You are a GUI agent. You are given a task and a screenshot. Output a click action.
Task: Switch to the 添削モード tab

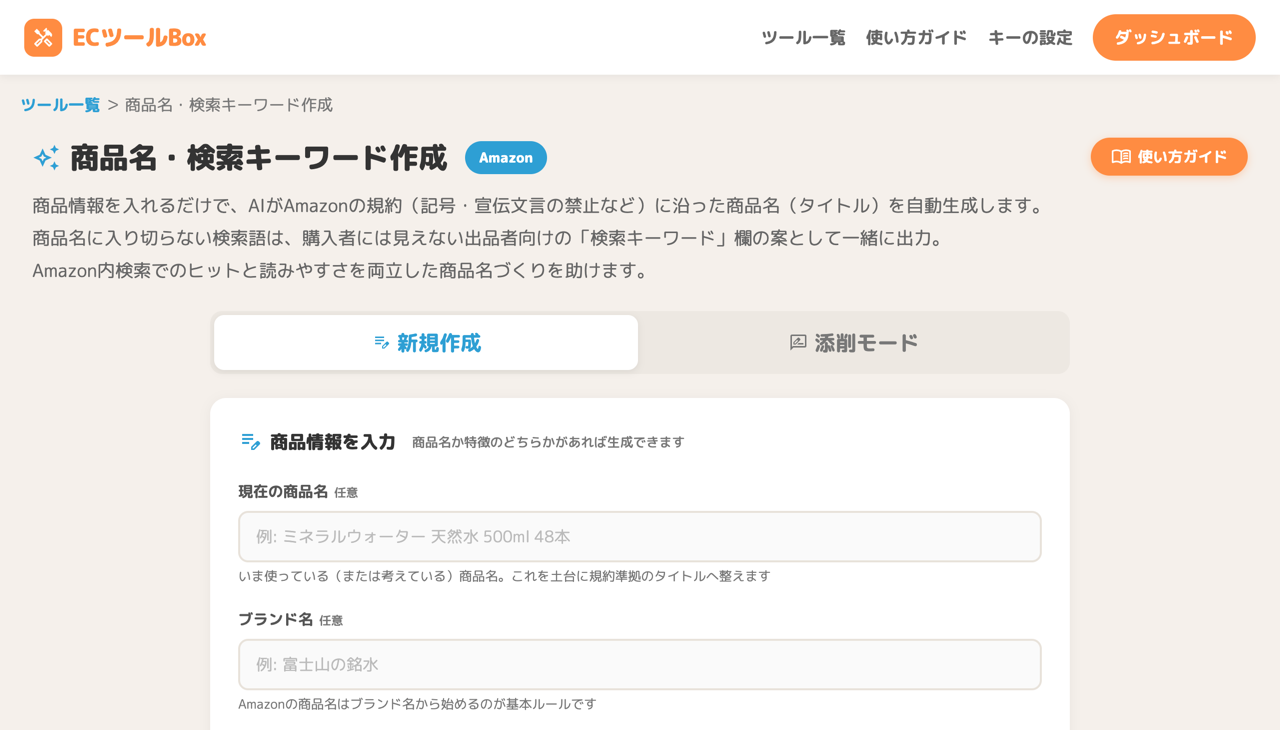(x=853, y=343)
